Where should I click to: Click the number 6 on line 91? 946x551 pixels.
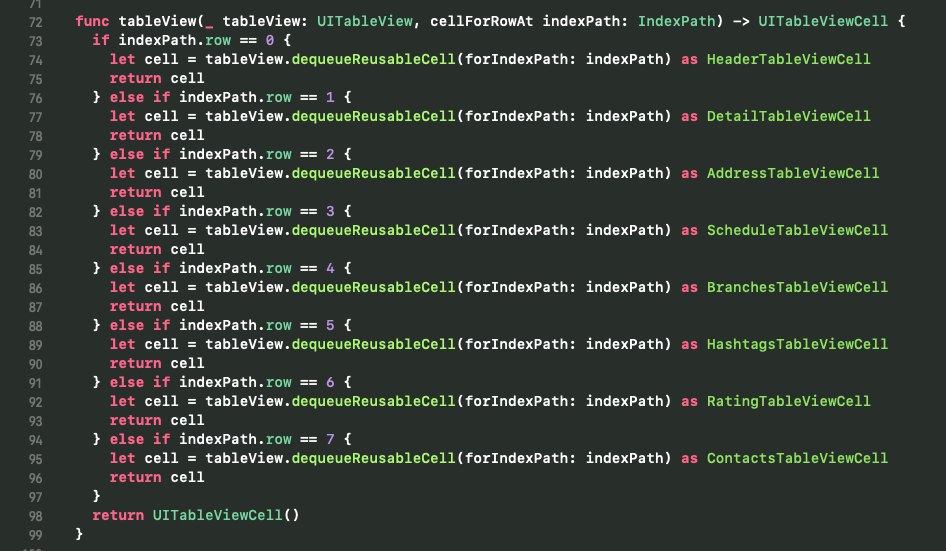click(x=330, y=383)
